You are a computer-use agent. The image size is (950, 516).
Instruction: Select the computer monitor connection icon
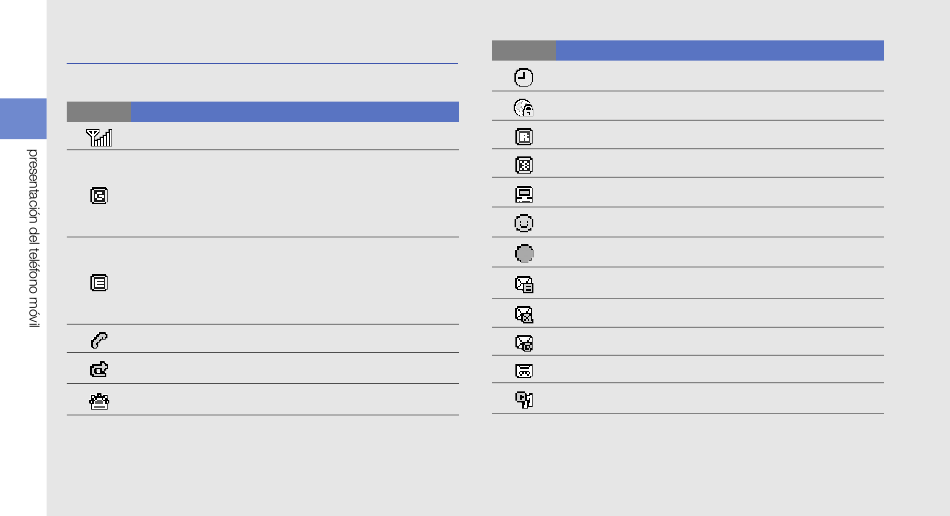pyautogui.click(x=523, y=194)
